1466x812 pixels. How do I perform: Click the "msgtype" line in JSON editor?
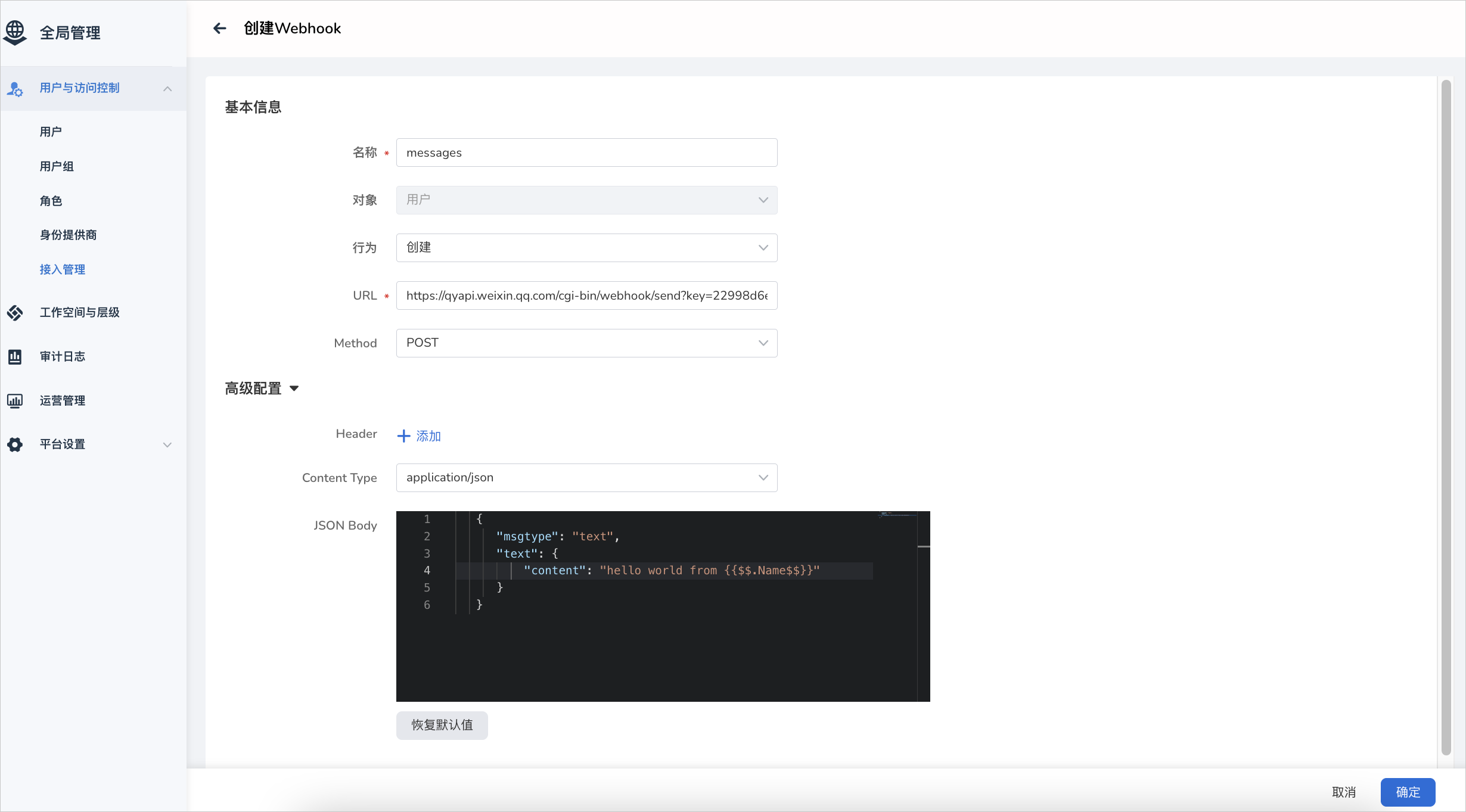point(558,537)
